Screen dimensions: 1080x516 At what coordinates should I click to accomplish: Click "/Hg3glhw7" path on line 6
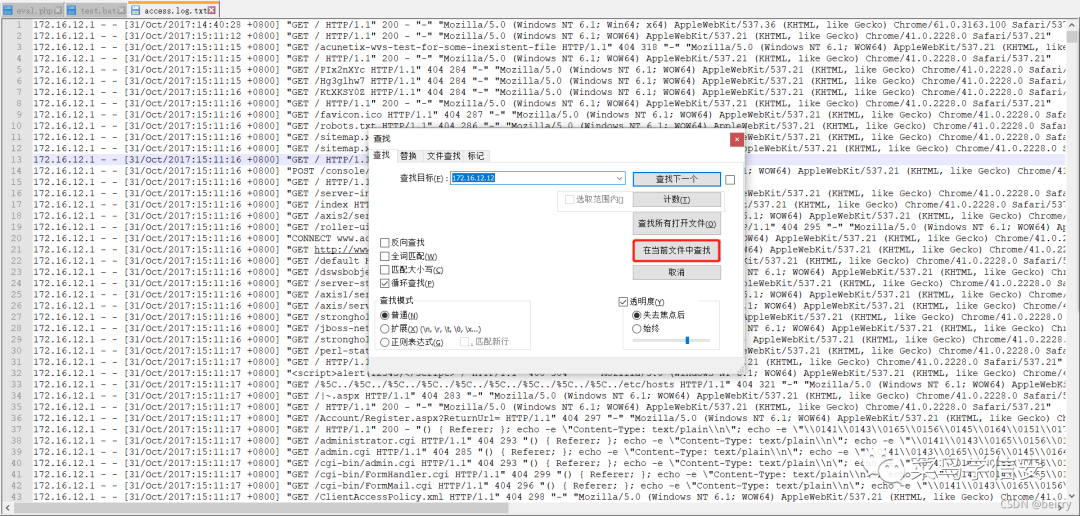tap(340, 81)
